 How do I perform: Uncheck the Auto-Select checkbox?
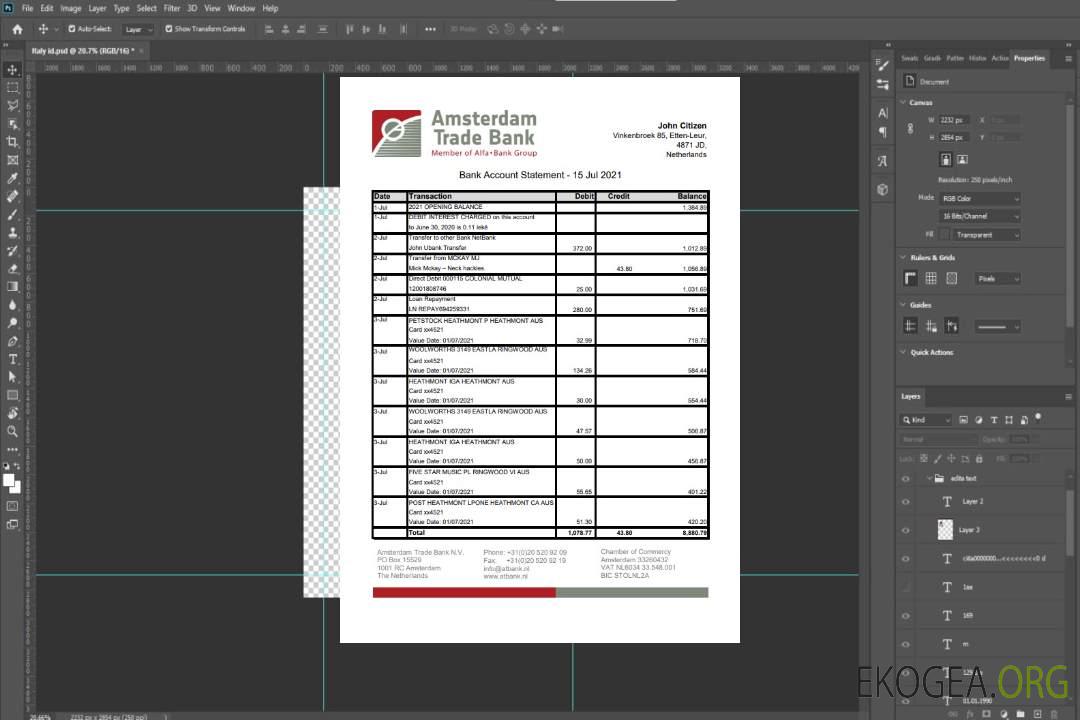pos(72,29)
